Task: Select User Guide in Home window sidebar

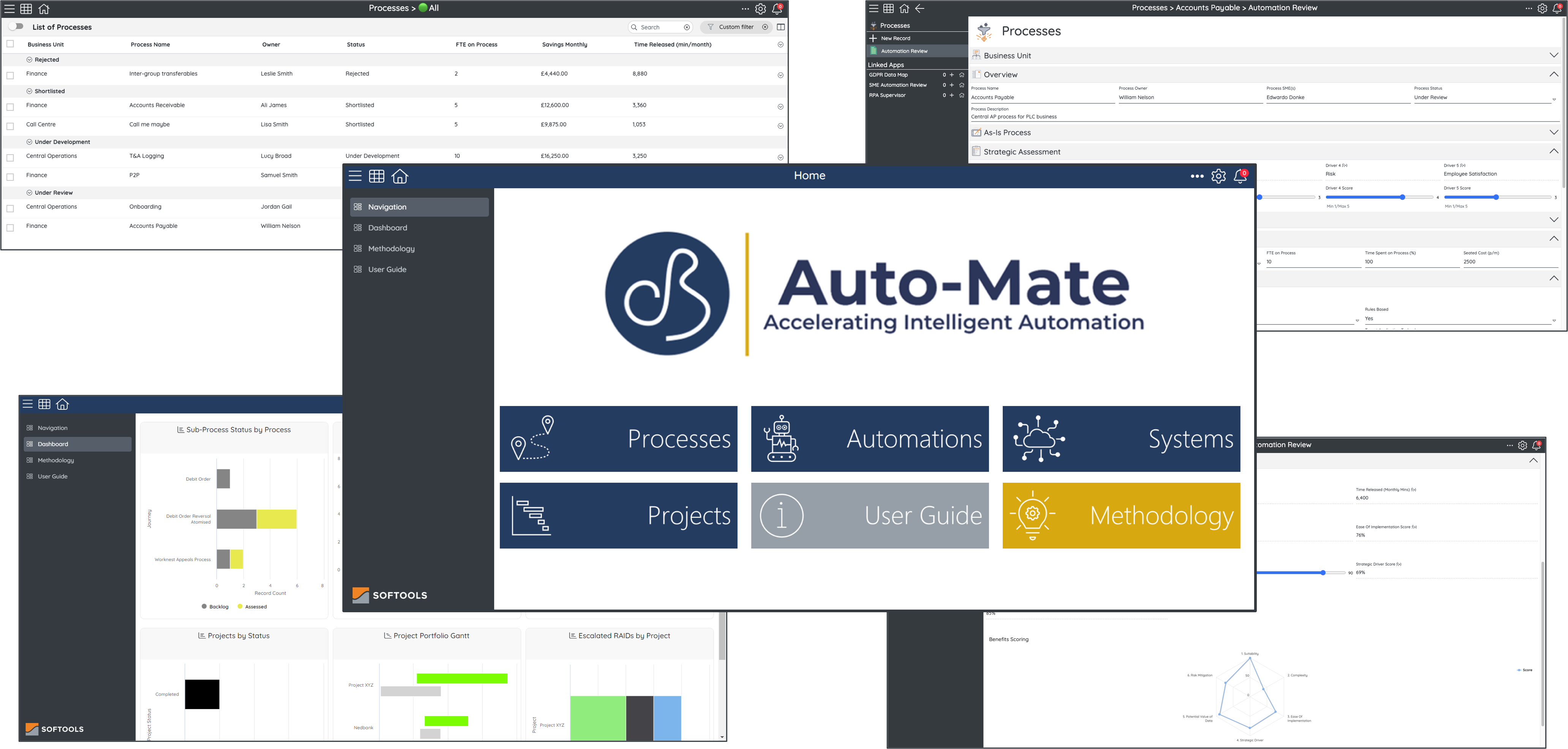Action: (419, 269)
